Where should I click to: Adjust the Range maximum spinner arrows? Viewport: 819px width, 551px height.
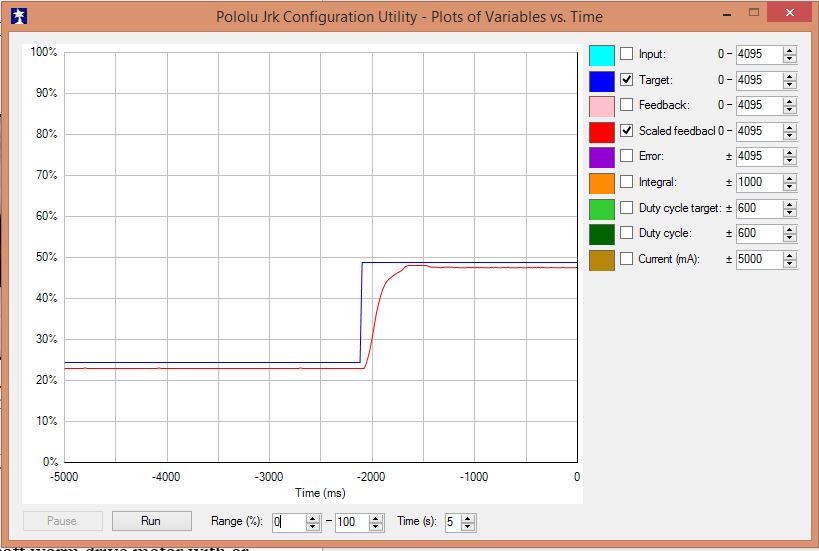tap(376, 522)
